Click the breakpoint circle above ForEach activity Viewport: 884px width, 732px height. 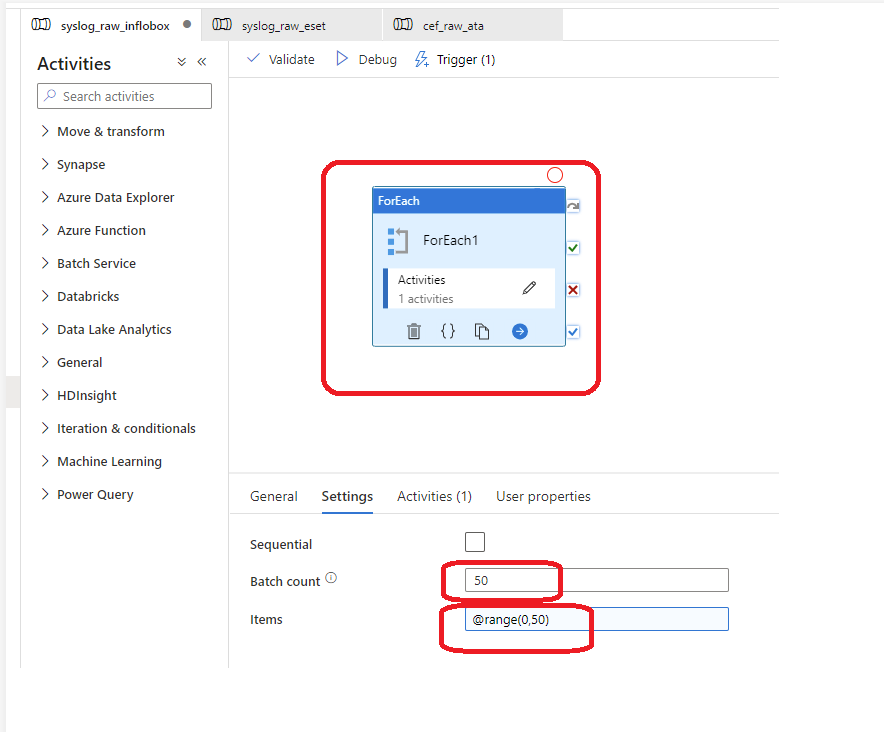(x=555, y=175)
